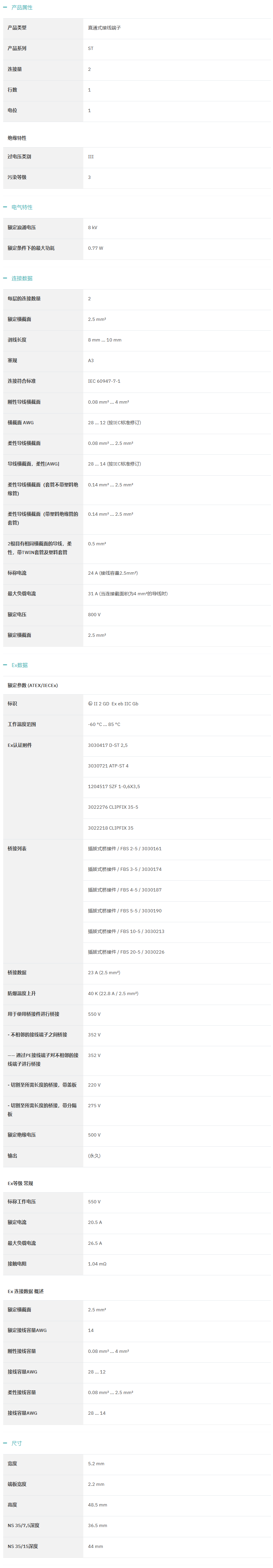
Task: Click bridge FBS 20-5 / 3030226
Action: tap(126, 953)
